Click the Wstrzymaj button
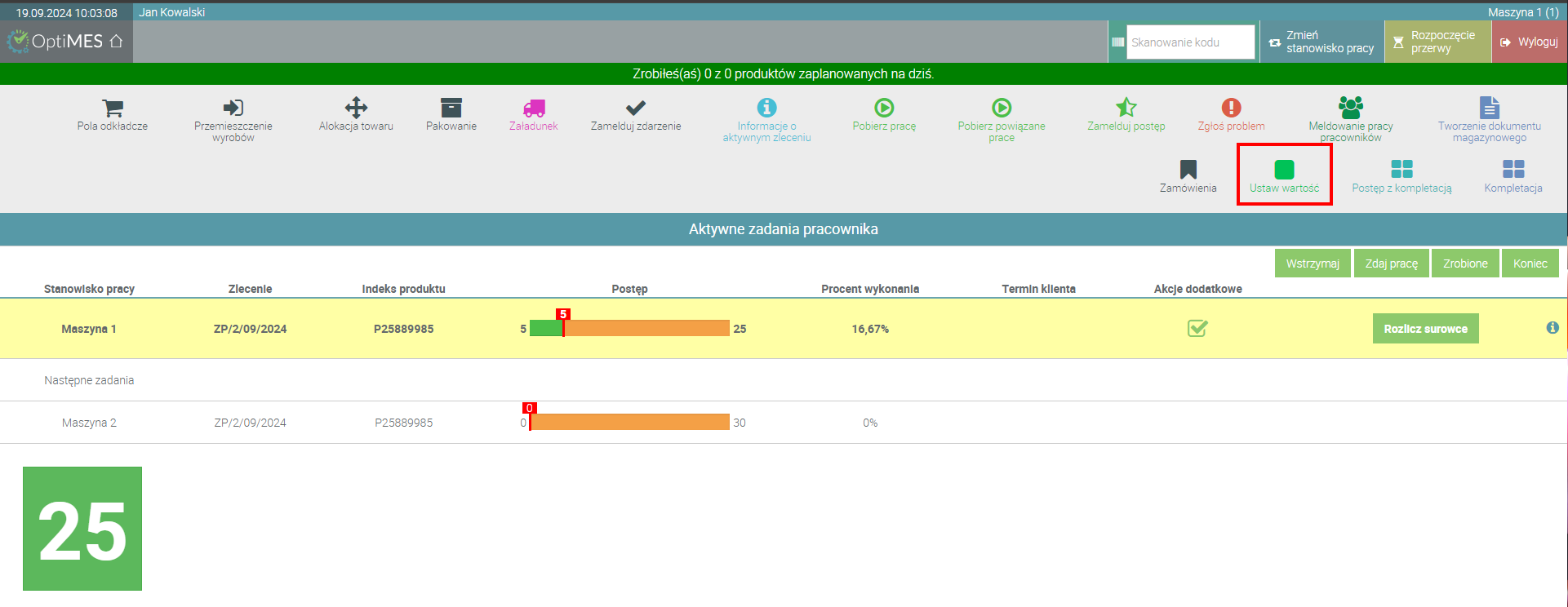The height and width of the screenshot is (607, 1568). 1313,264
